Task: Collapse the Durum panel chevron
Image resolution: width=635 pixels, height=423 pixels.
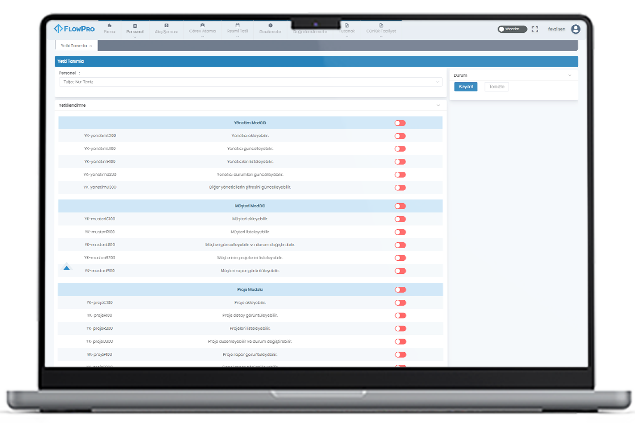Action: pyautogui.click(x=569, y=75)
